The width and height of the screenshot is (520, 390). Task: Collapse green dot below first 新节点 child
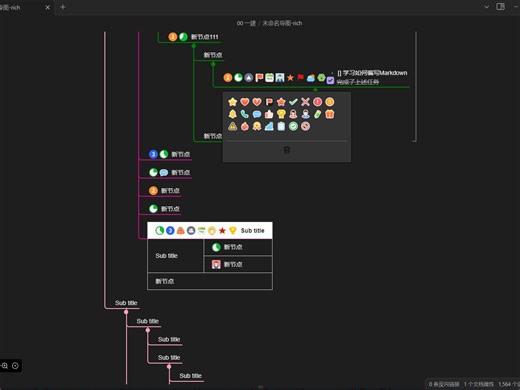pos(213,64)
